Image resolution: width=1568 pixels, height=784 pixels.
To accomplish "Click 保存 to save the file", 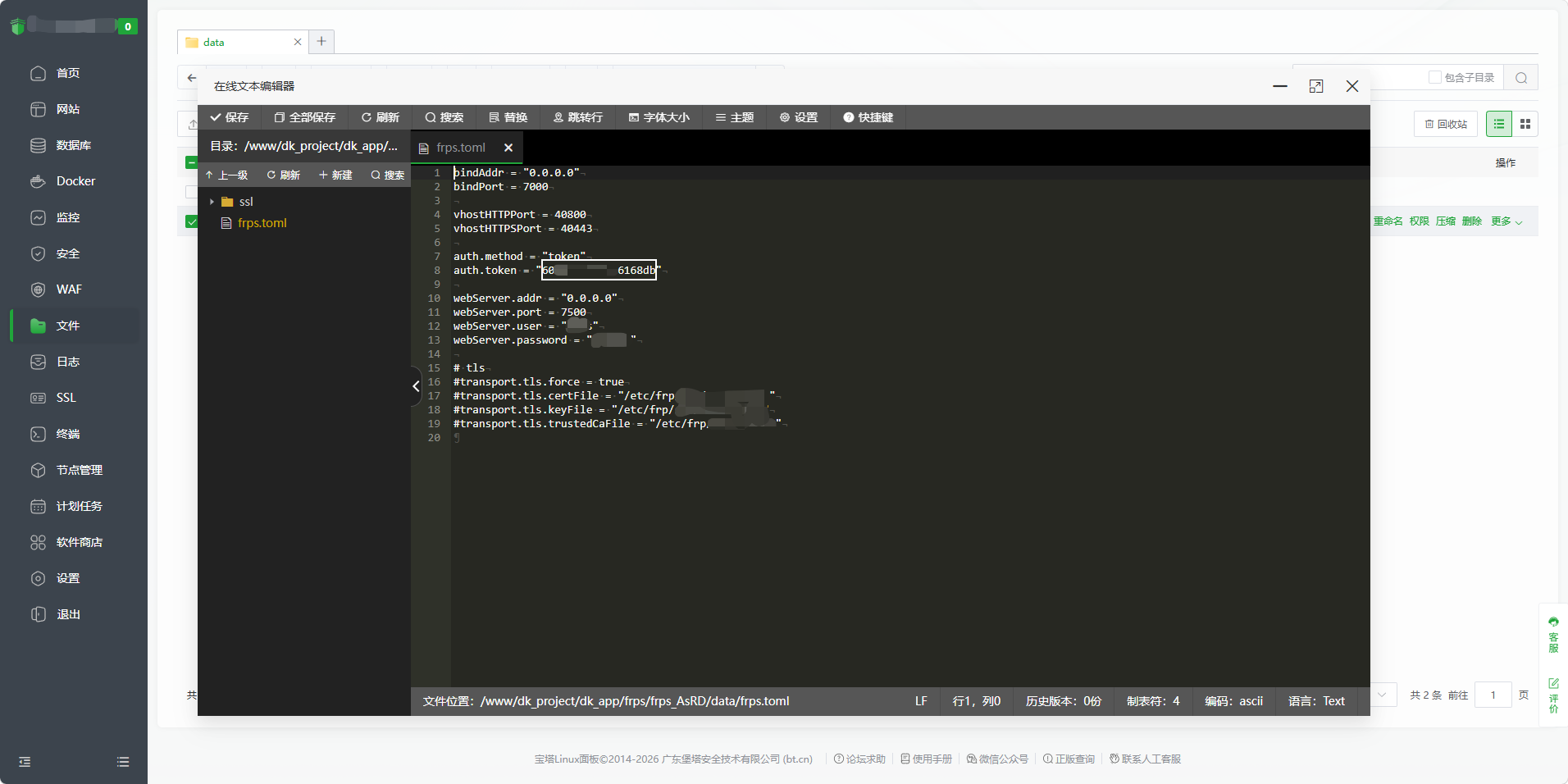I will click(229, 117).
